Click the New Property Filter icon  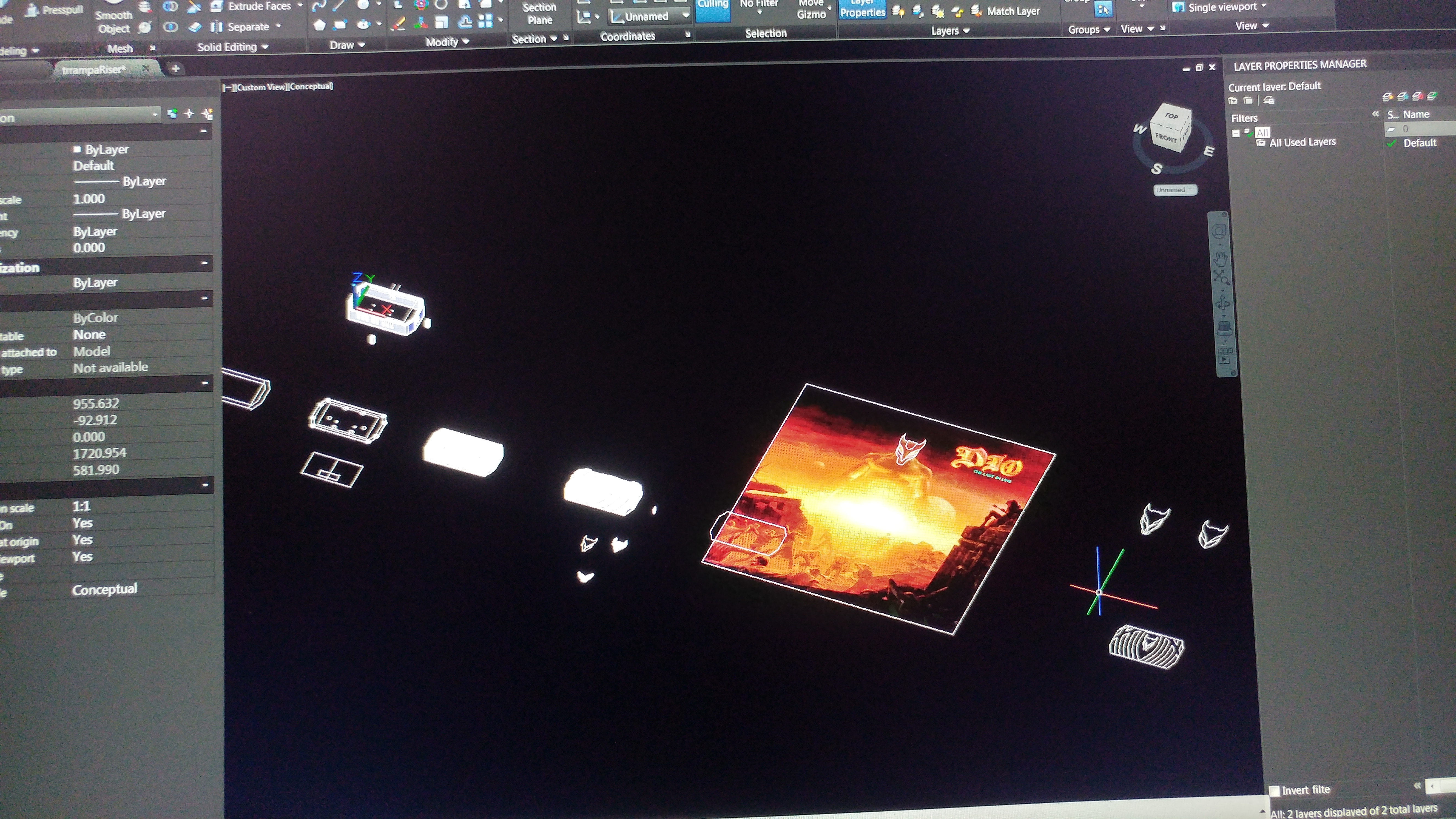coord(1233,101)
